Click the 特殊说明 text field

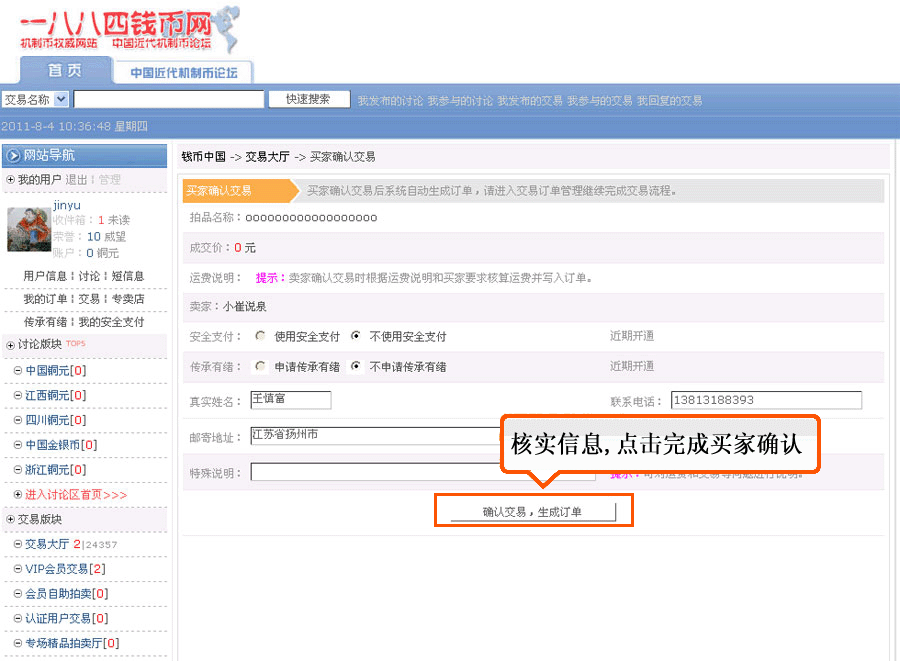(x=422, y=472)
